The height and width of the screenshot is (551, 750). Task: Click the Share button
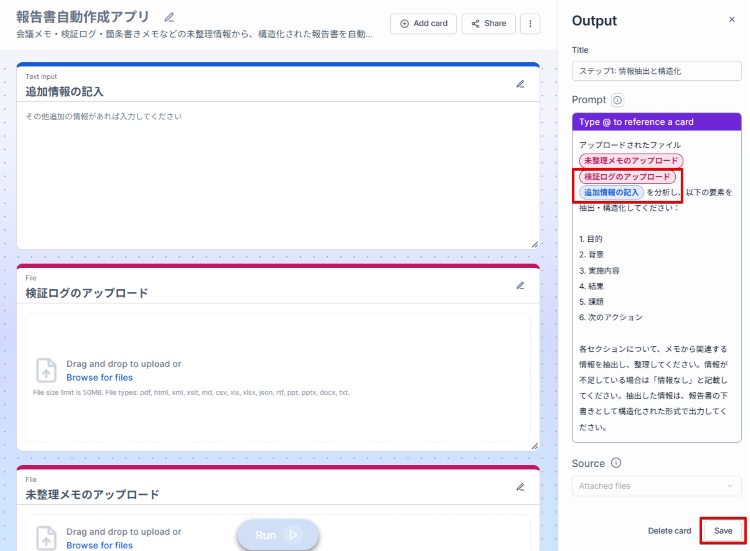click(x=488, y=23)
